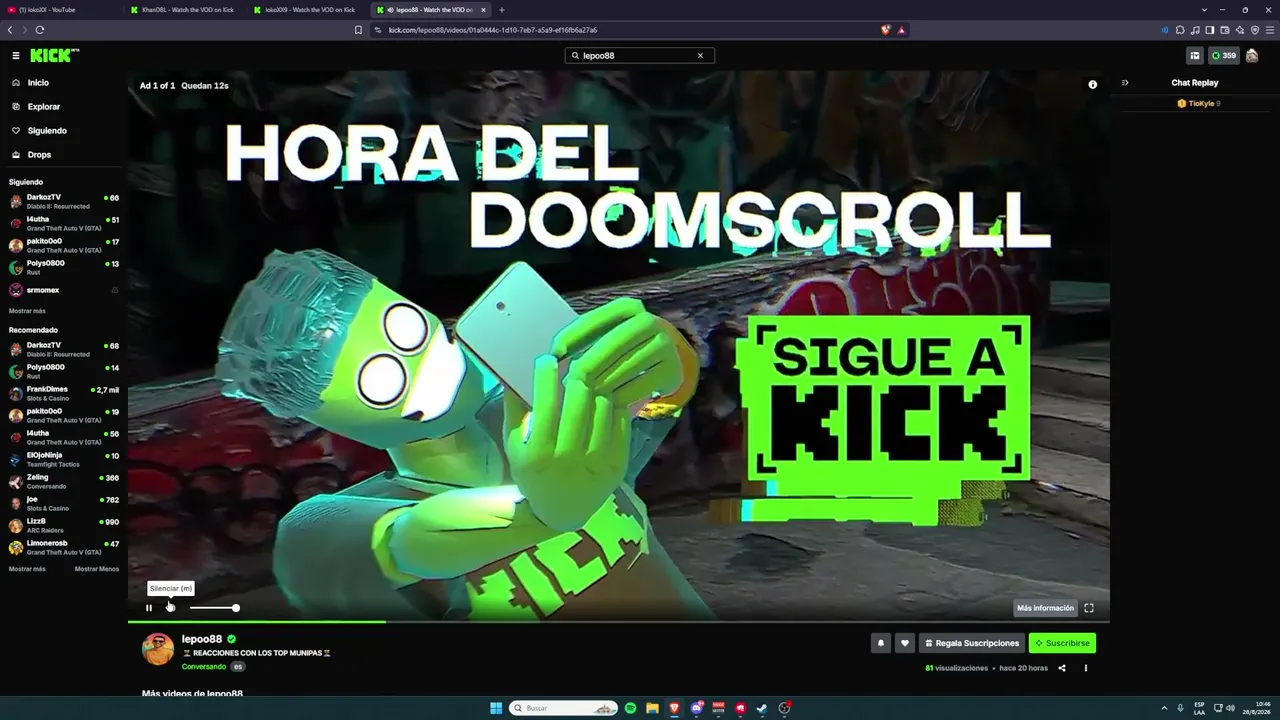Open Zeling recommended channel
Viewport: 1280px width, 720px height.
(x=64, y=481)
